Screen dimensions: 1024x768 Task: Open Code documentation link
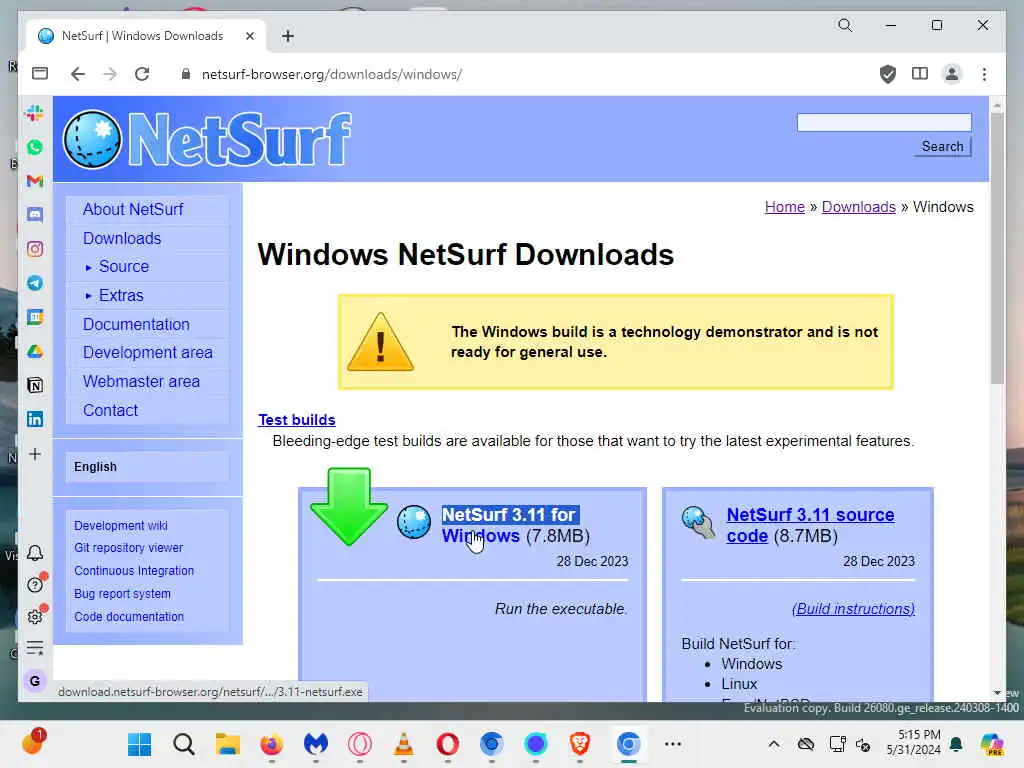tap(129, 616)
